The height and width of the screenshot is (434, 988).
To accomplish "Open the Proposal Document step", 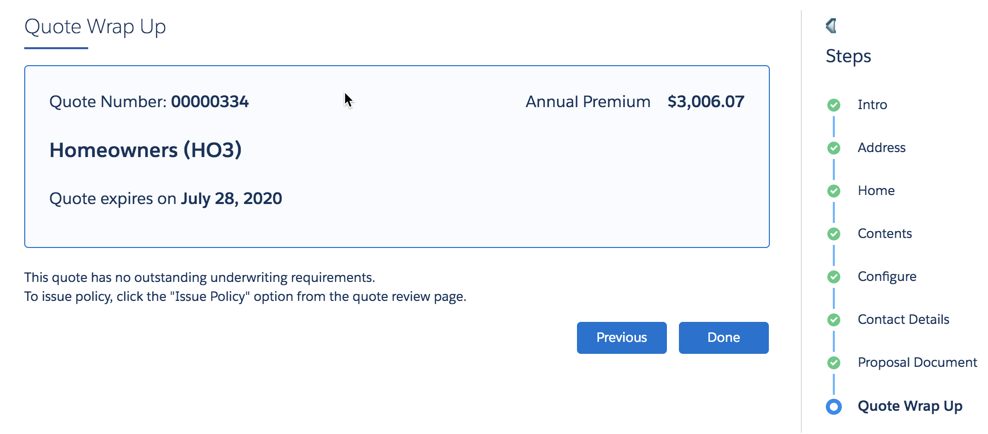I will click(x=917, y=362).
